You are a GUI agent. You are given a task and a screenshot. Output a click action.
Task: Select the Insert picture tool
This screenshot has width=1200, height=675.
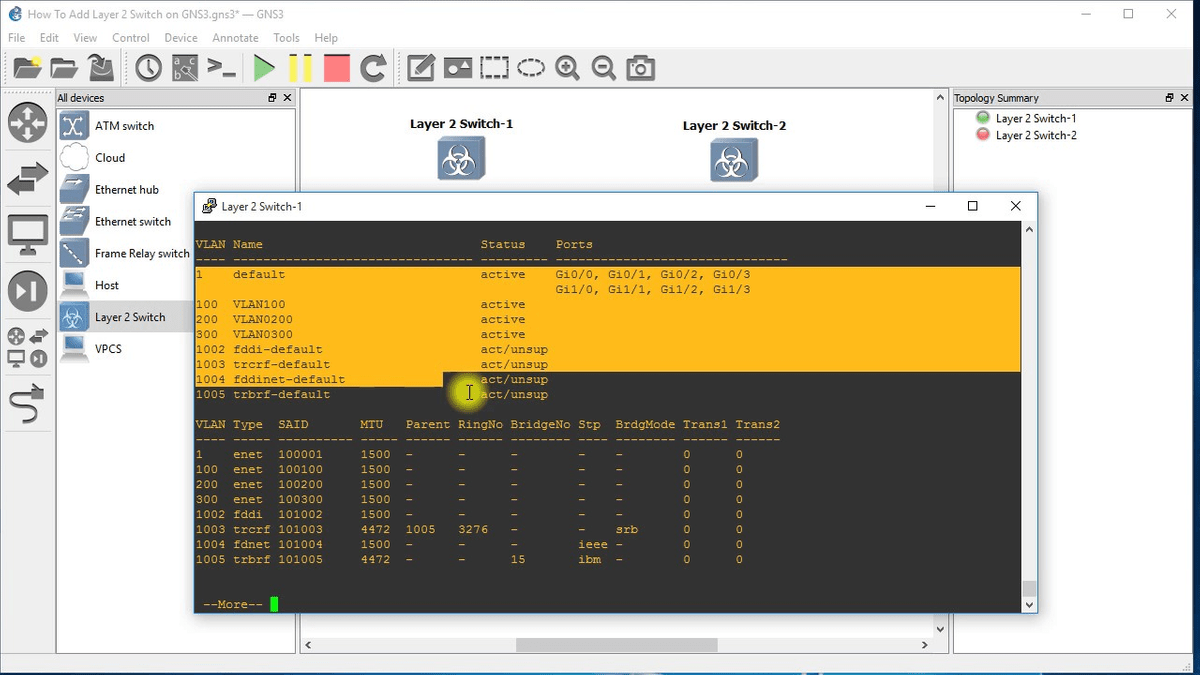(x=458, y=68)
